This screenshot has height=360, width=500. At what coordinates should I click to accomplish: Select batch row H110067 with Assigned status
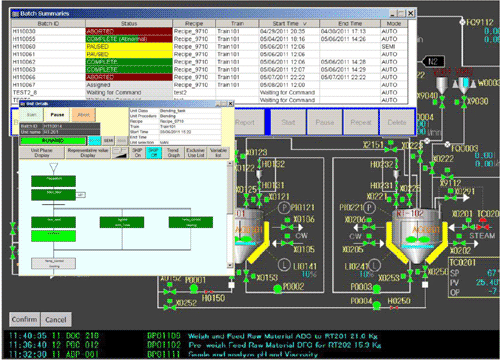(209, 85)
